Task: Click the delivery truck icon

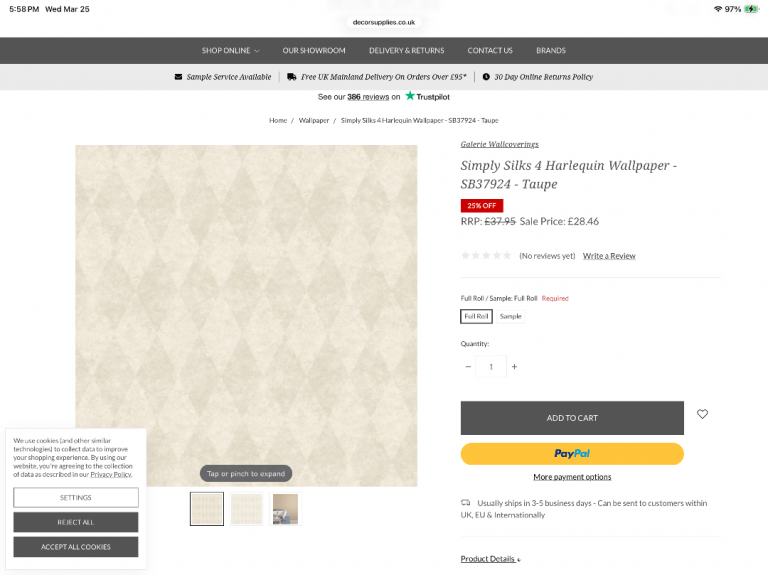Action: pos(291,77)
